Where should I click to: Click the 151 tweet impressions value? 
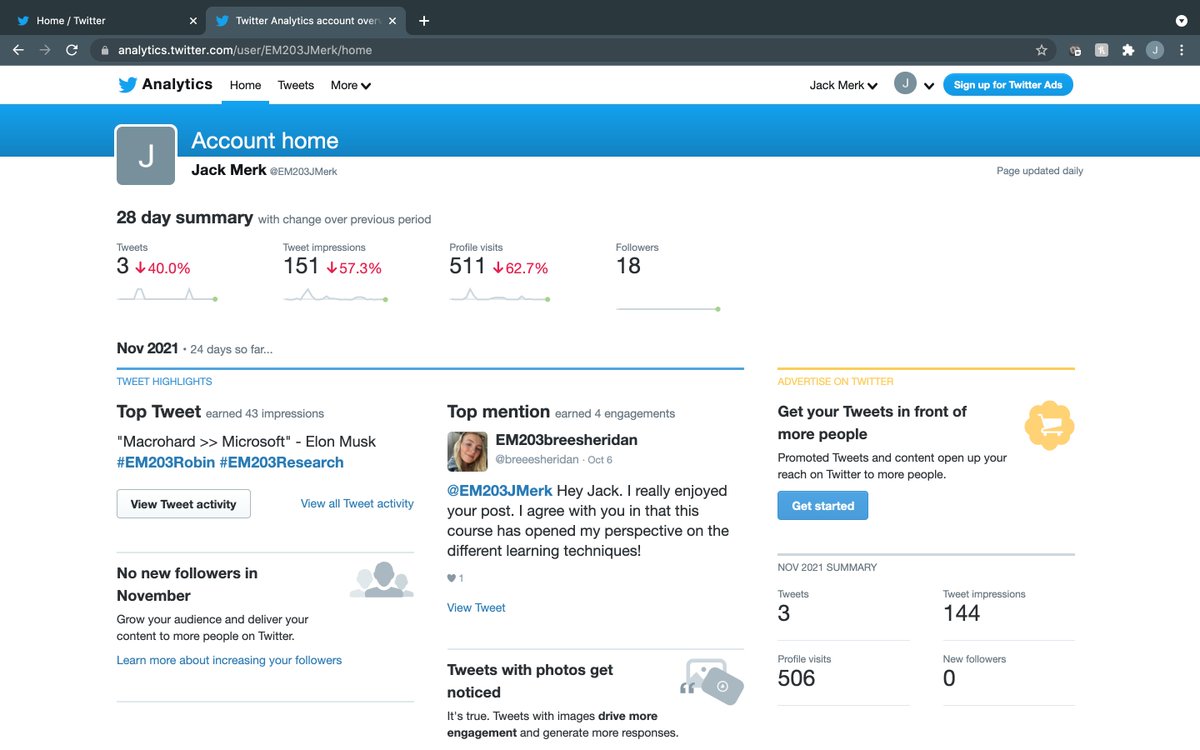coord(301,267)
